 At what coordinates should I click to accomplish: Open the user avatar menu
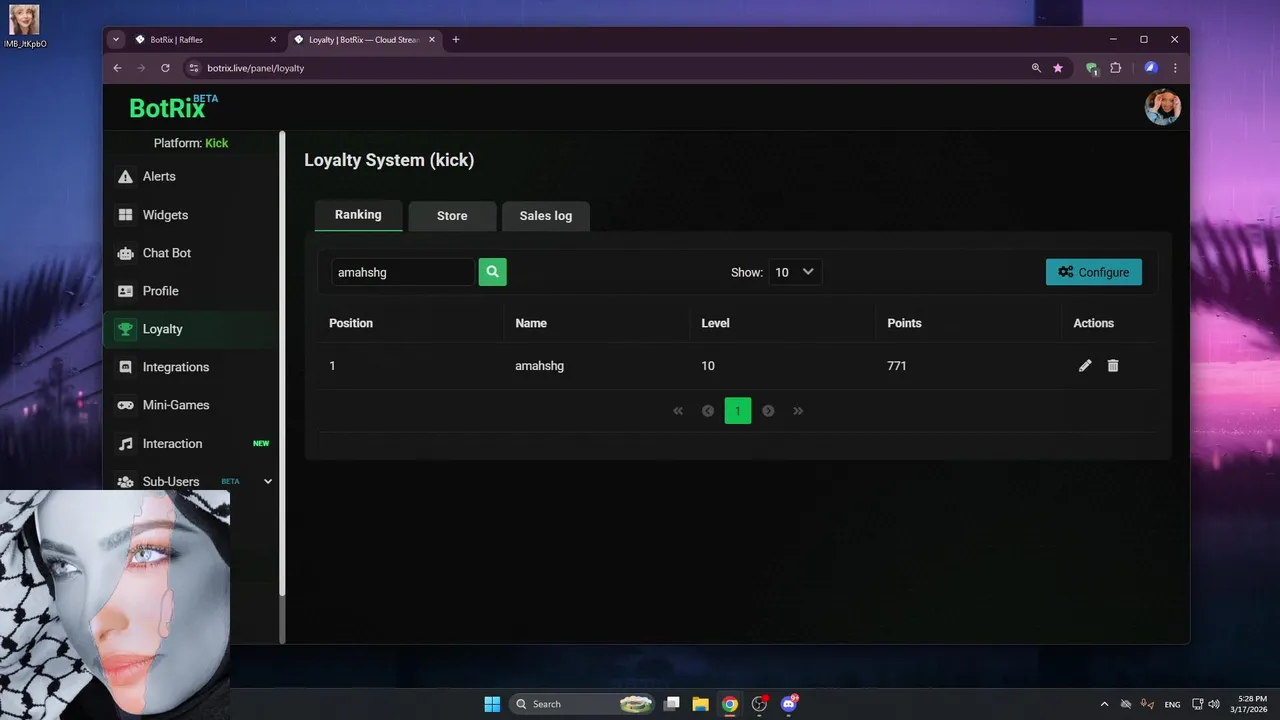click(x=1163, y=107)
